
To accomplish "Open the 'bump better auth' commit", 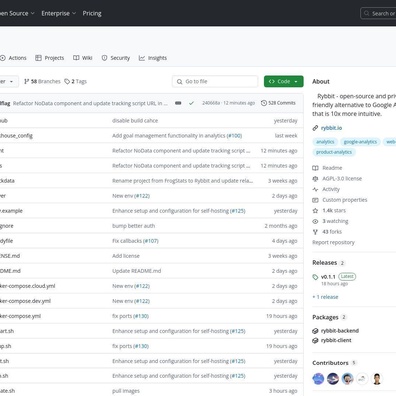I will click(x=134, y=226).
